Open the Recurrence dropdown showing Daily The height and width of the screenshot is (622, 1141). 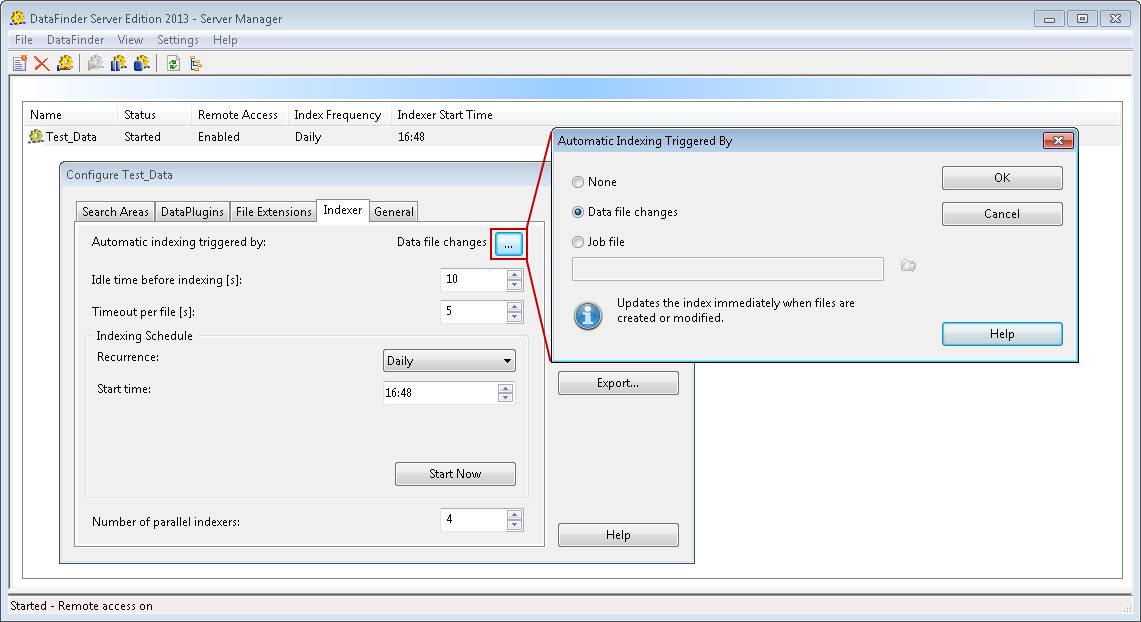coord(449,361)
